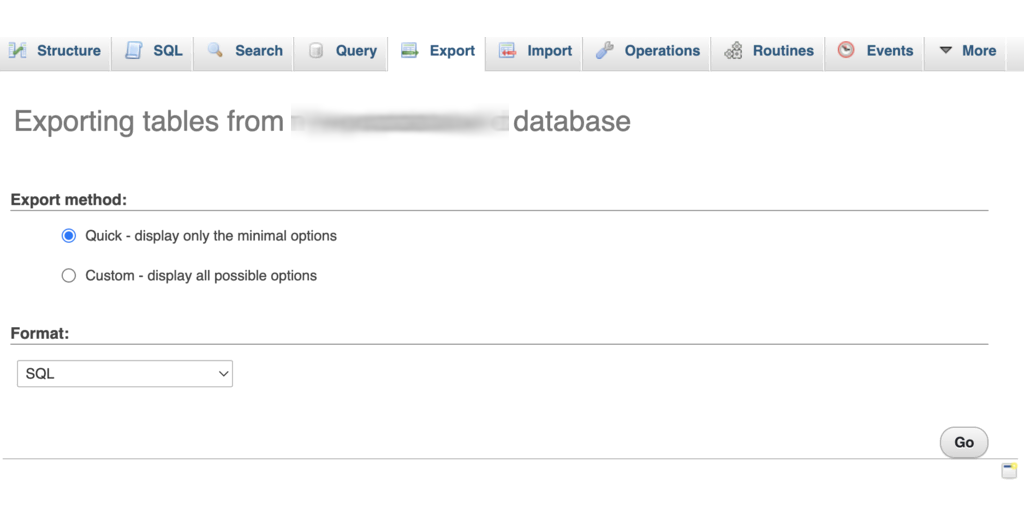This screenshot has height=512, width=1024.
Task: Switch to the Import tab
Action: click(549, 51)
